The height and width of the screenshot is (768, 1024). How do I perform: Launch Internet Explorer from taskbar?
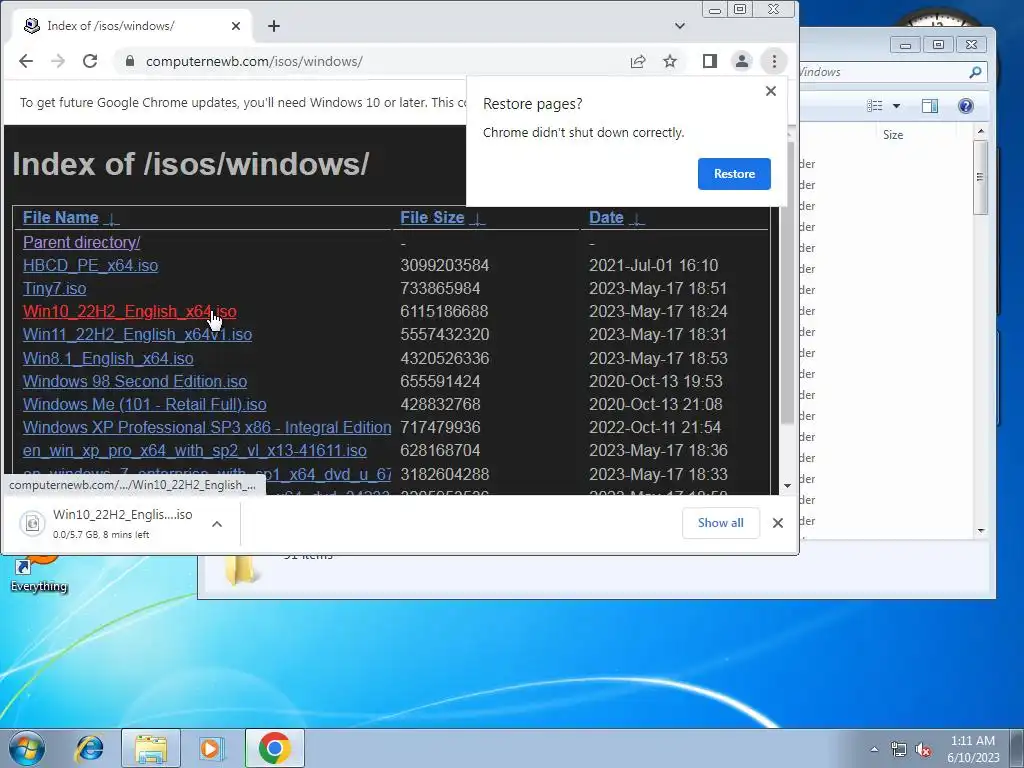click(89, 748)
